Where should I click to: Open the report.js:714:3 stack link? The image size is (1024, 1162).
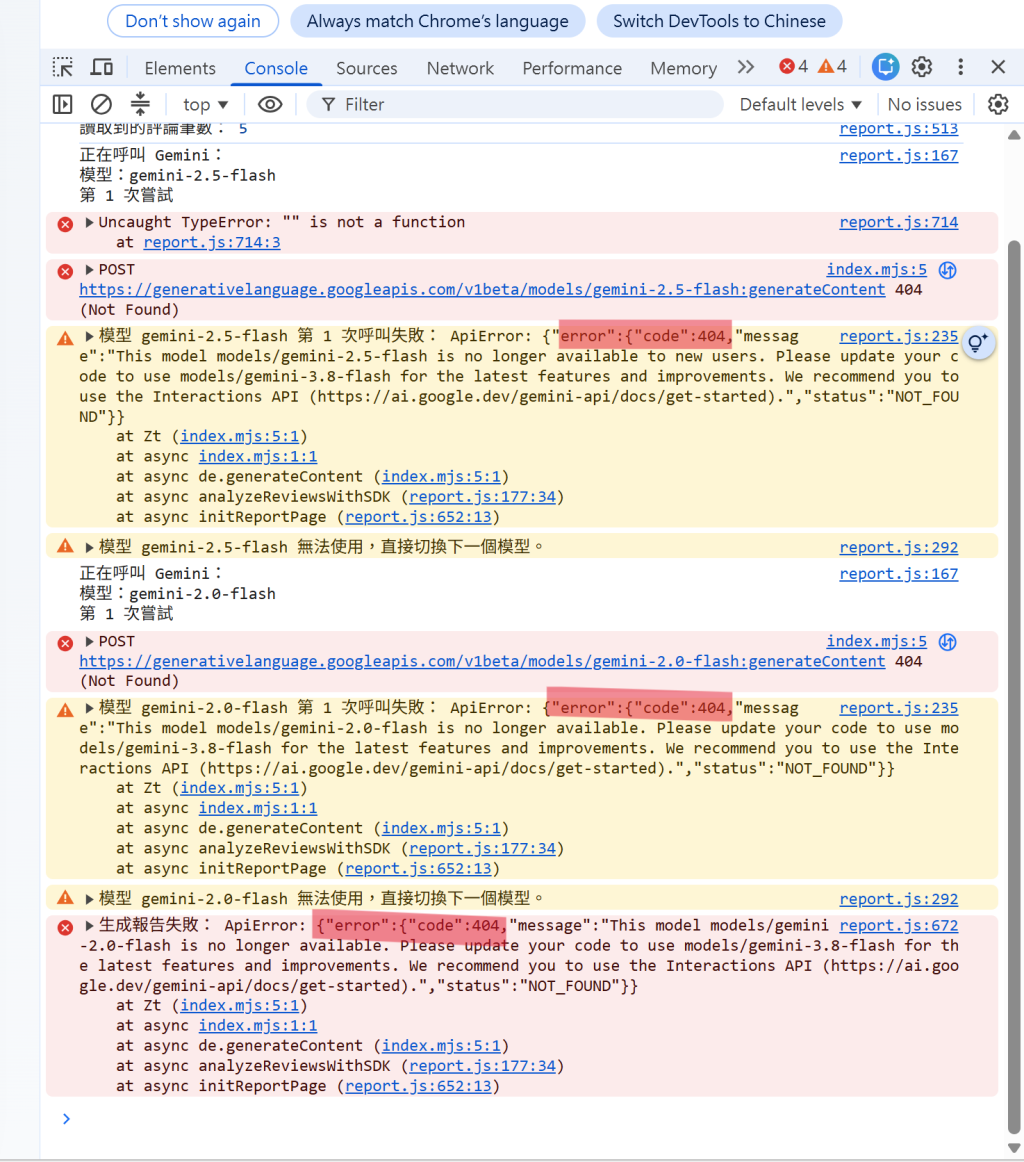click(x=212, y=242)
